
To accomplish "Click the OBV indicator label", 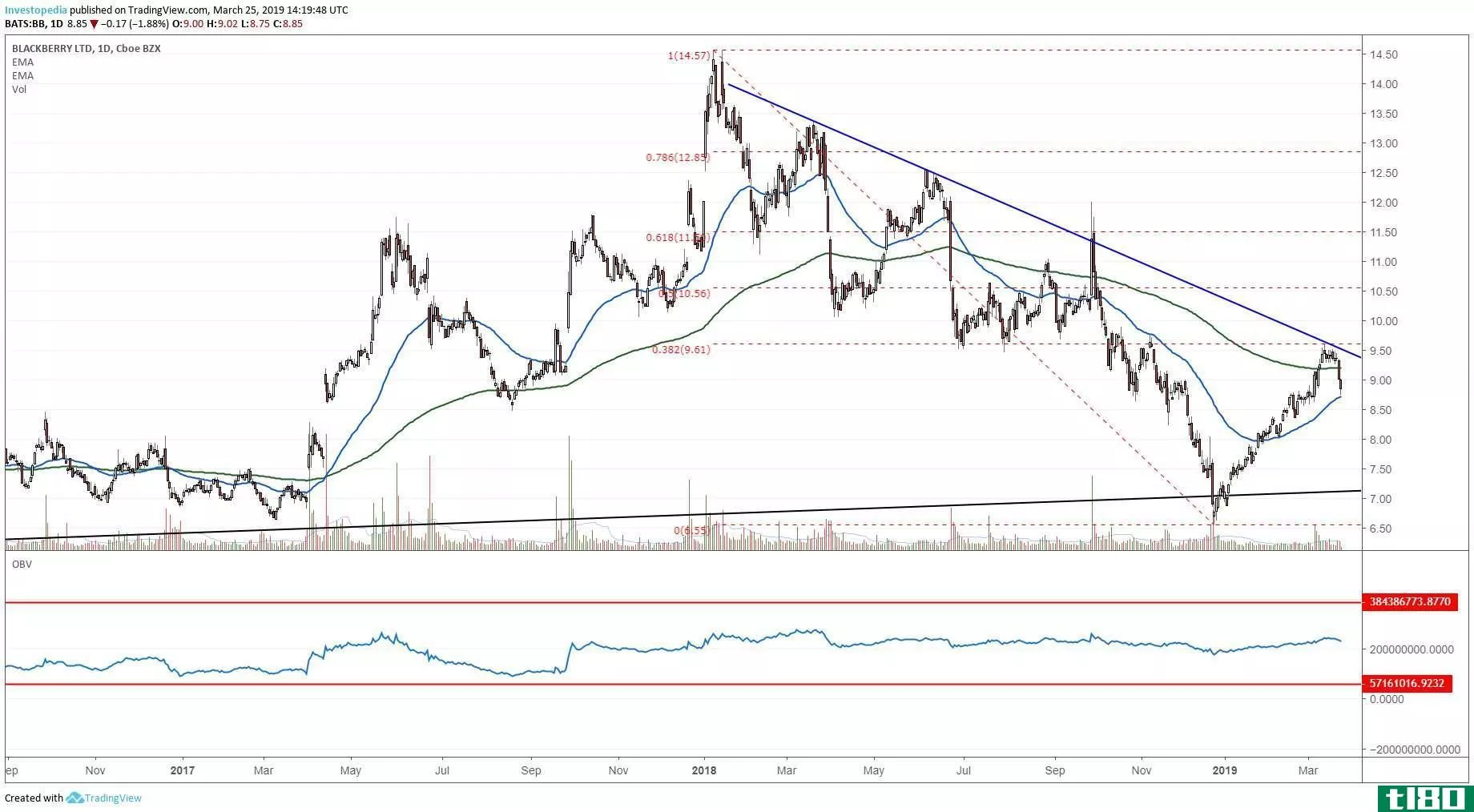I will 22,564.
